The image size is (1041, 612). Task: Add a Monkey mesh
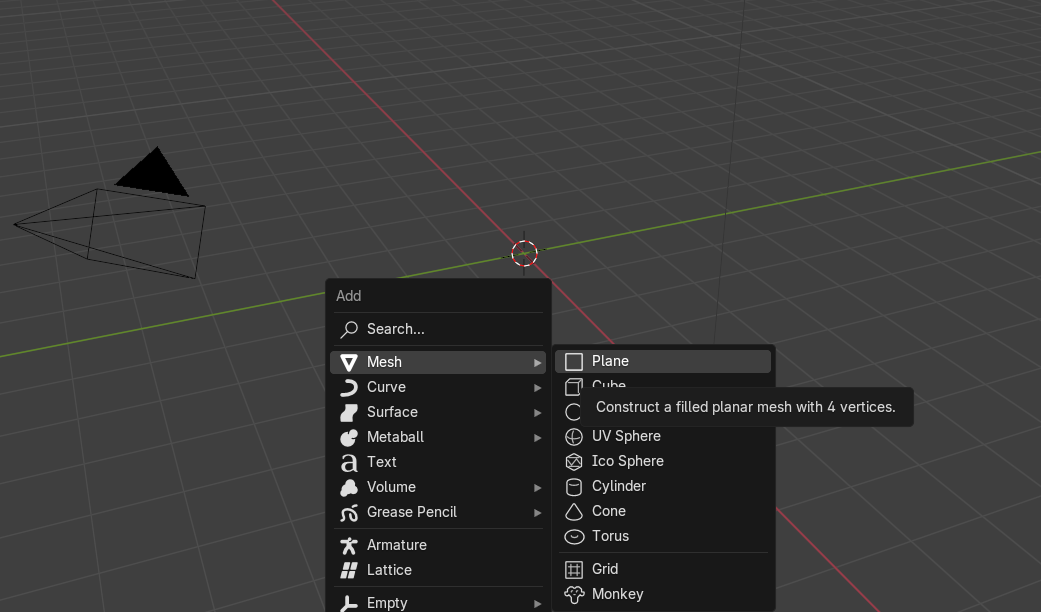point(663,595)
